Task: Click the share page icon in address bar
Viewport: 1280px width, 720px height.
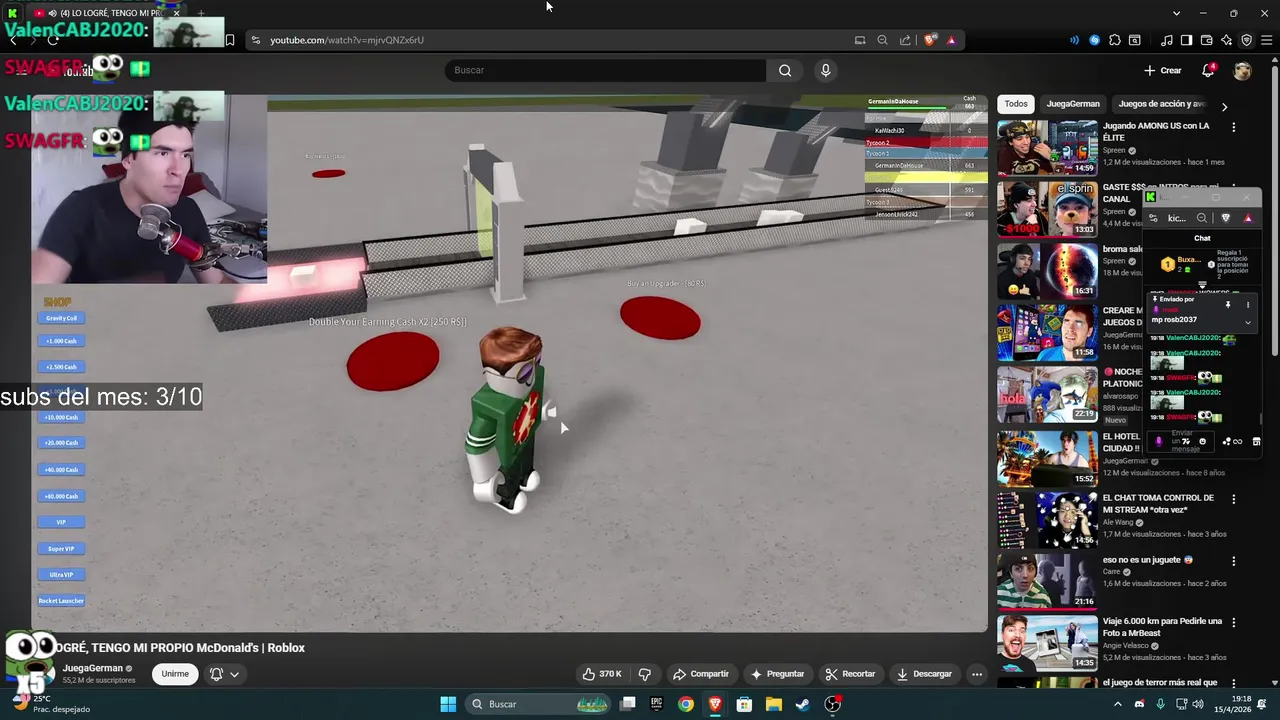Action: [905, 40]
